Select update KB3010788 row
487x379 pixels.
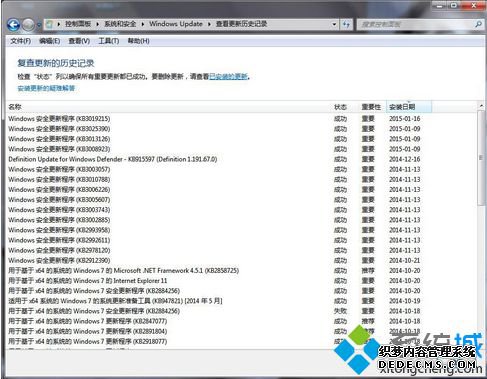click(241, 179)
